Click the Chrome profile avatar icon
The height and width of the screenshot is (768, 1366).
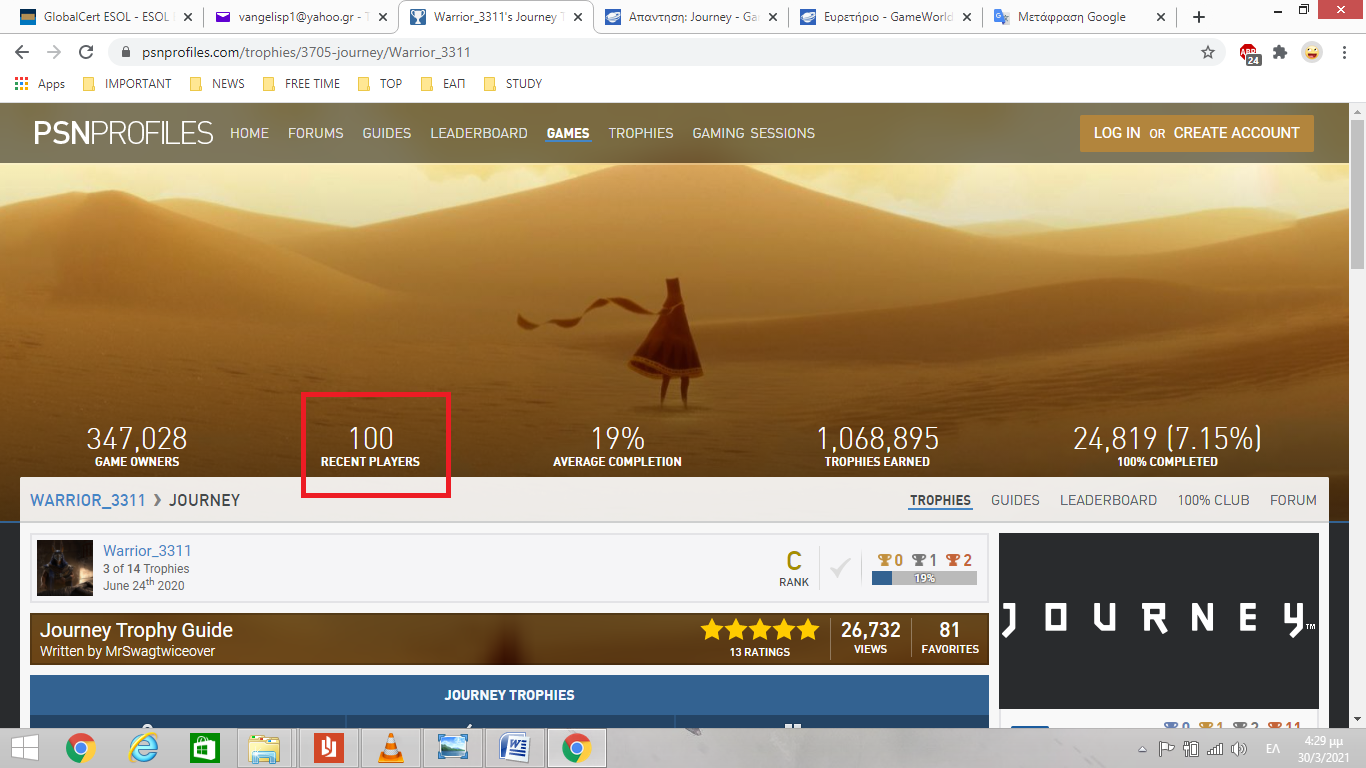tap(1311, 52)
